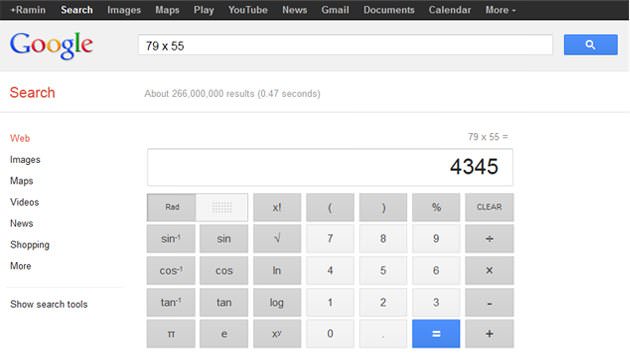This screenshot has height=360, width=630.
Task: Open Maps from the top bar
Action: point(167,10)
